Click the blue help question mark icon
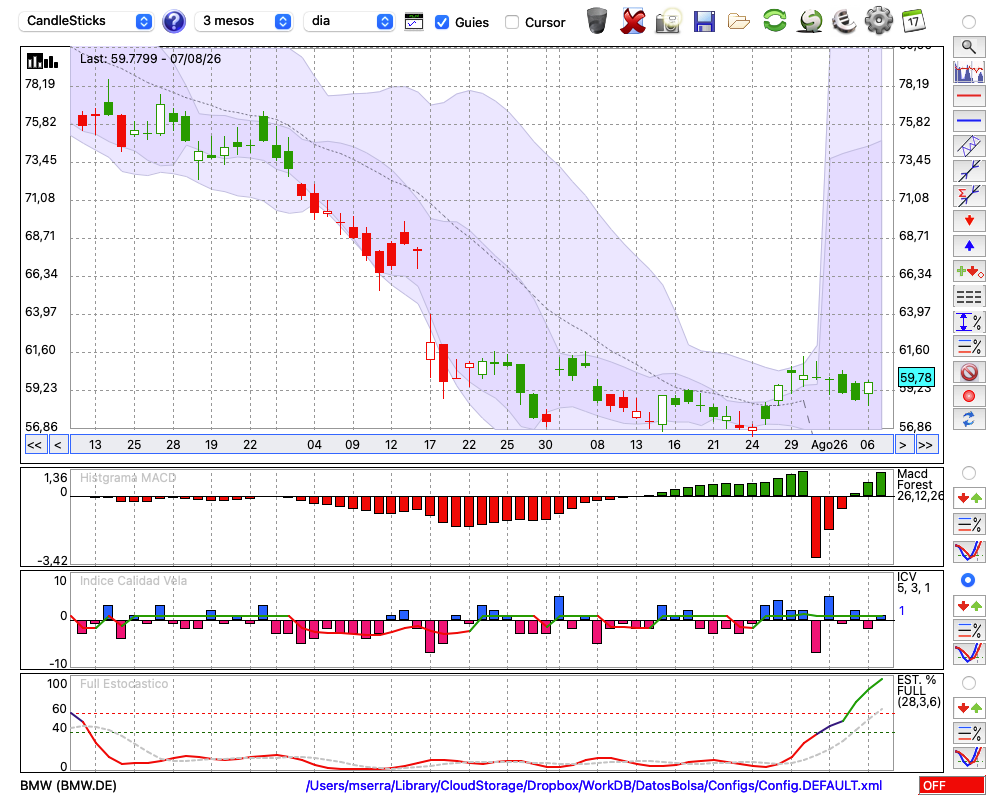 point(173,21)
